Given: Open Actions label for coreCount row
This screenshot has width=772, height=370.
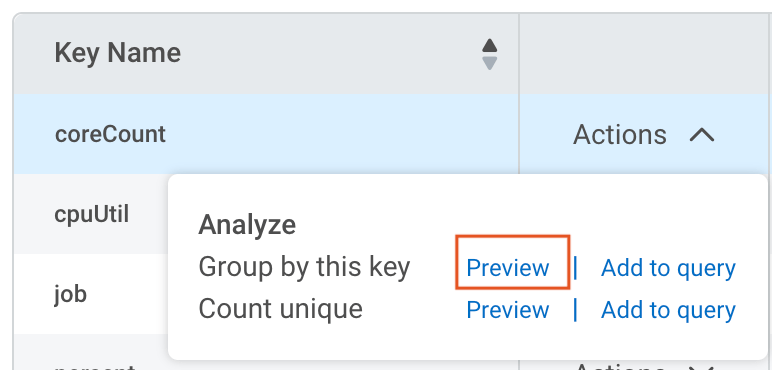Looking at the screenshot, I should click(620, 134).
